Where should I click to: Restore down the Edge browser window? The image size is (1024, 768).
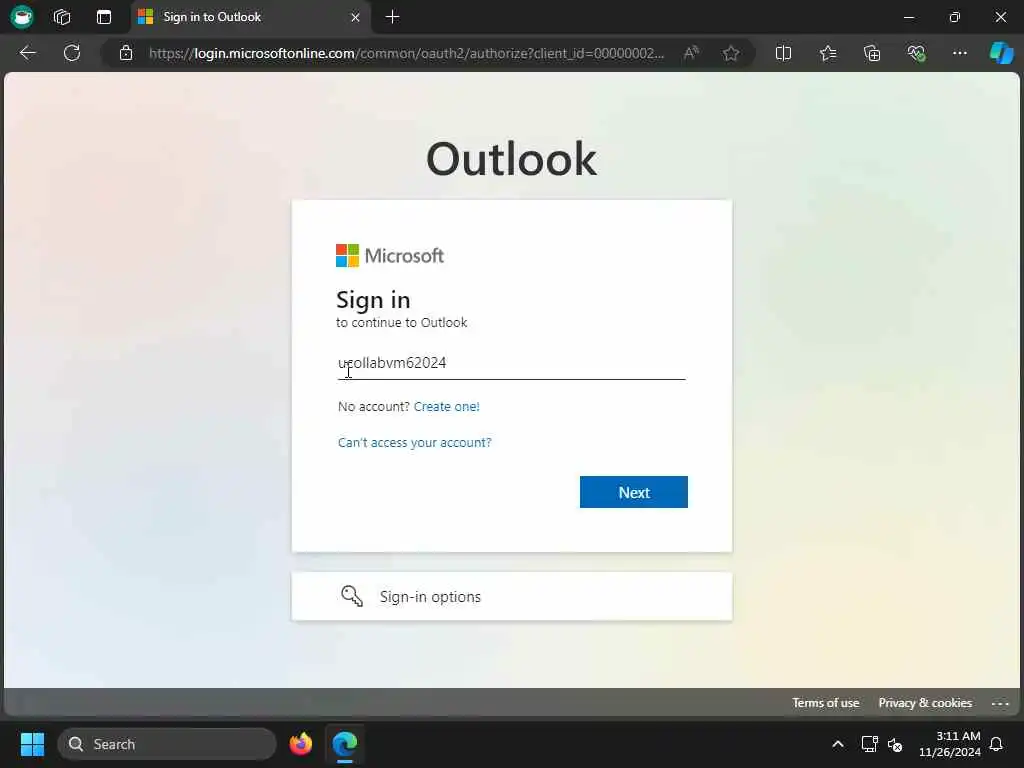(x=955, y=17)
